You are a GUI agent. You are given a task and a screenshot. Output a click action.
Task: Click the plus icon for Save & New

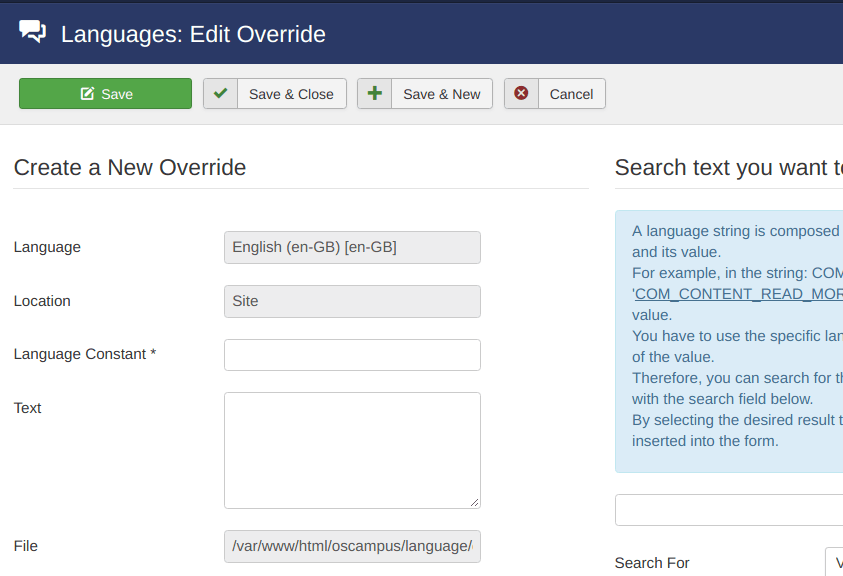(x=375, y=94)
